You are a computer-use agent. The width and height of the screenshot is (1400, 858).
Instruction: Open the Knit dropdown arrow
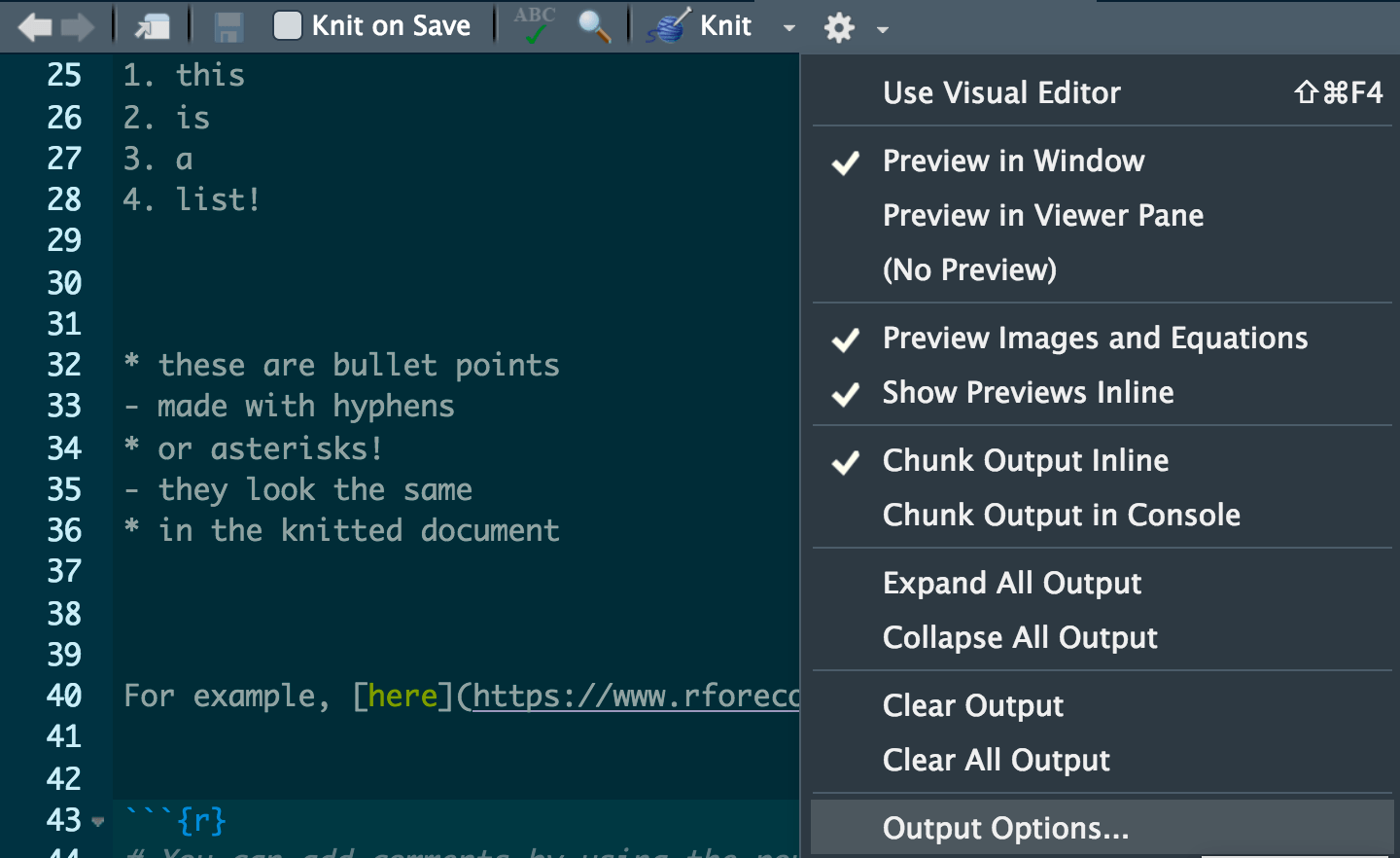(788, 28)
